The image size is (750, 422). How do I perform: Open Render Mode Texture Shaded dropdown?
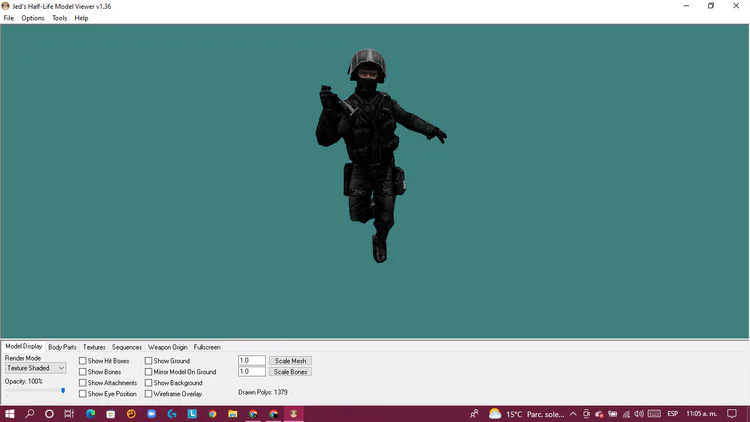point(35,368)
